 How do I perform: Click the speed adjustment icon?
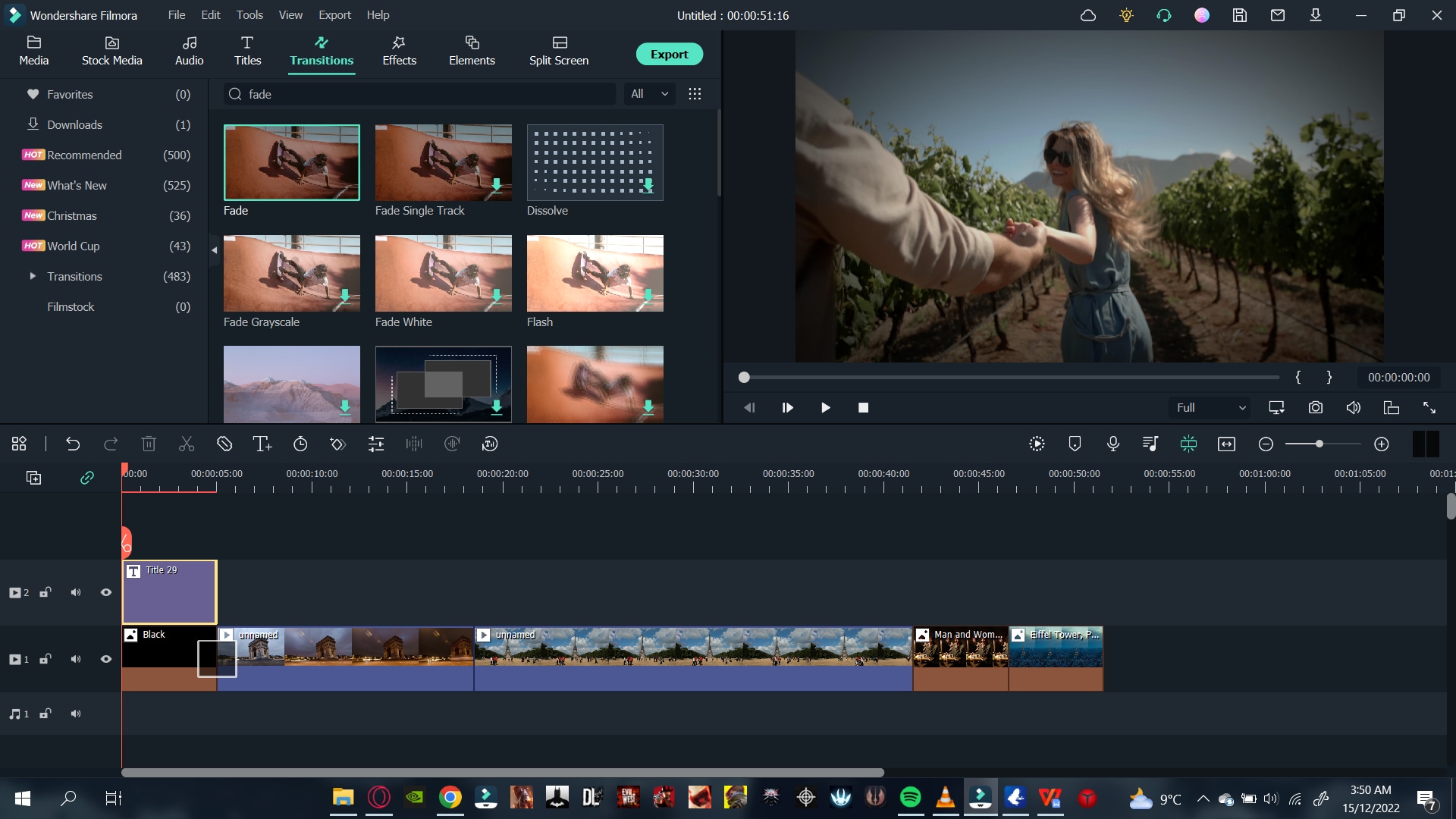click(300, 444)
